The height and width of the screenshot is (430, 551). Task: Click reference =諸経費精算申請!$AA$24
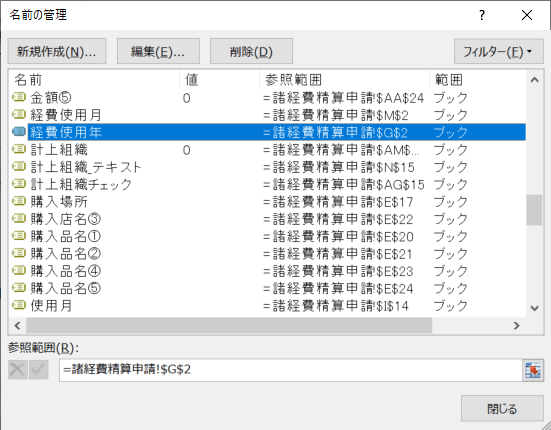click(x=343, y=98)
